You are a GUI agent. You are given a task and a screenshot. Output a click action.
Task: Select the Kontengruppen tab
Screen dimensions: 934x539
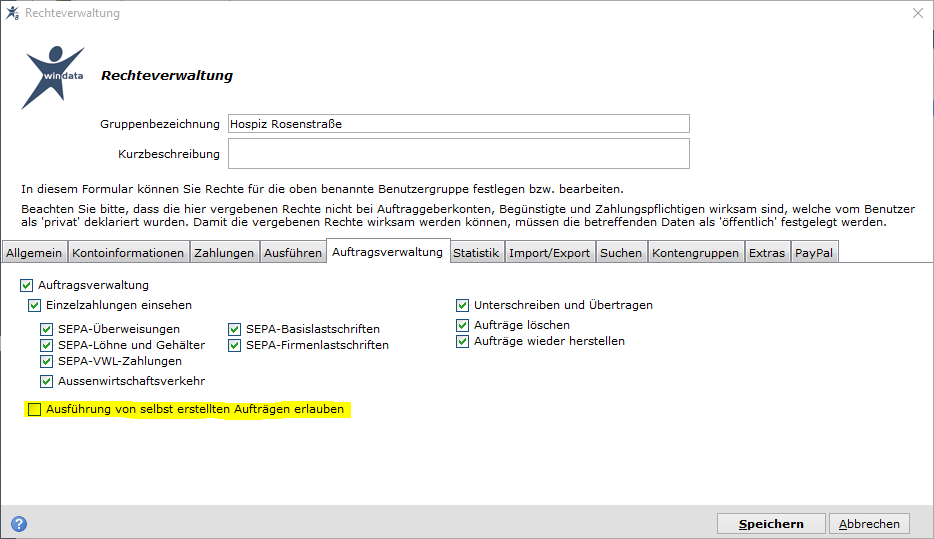pos(695,253)
